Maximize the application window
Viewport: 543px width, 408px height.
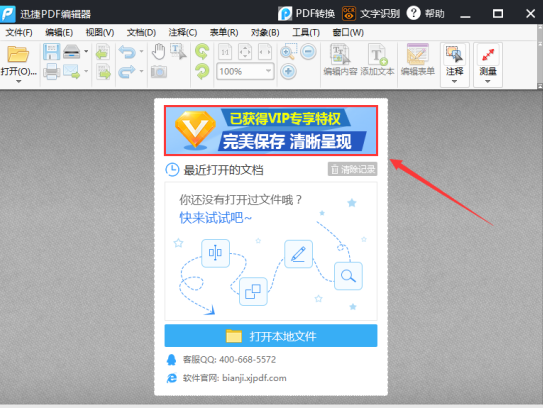click(498, 14)
